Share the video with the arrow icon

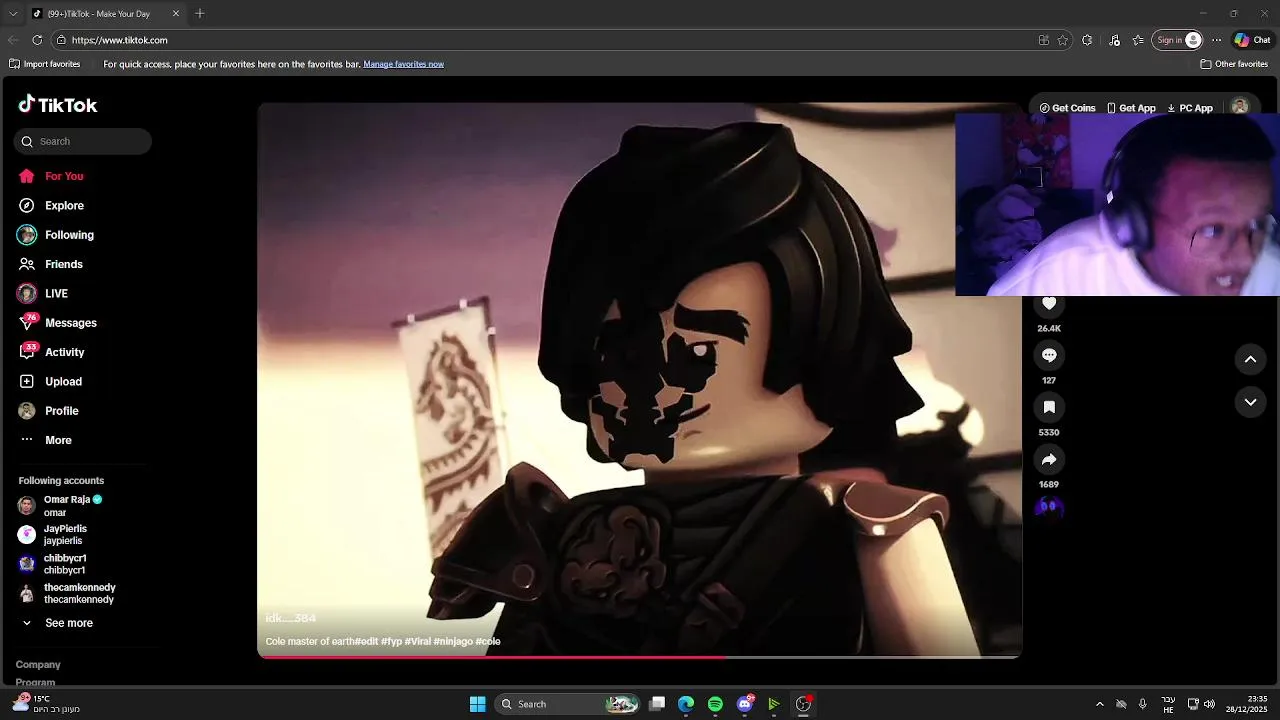tap(1049, 459)
